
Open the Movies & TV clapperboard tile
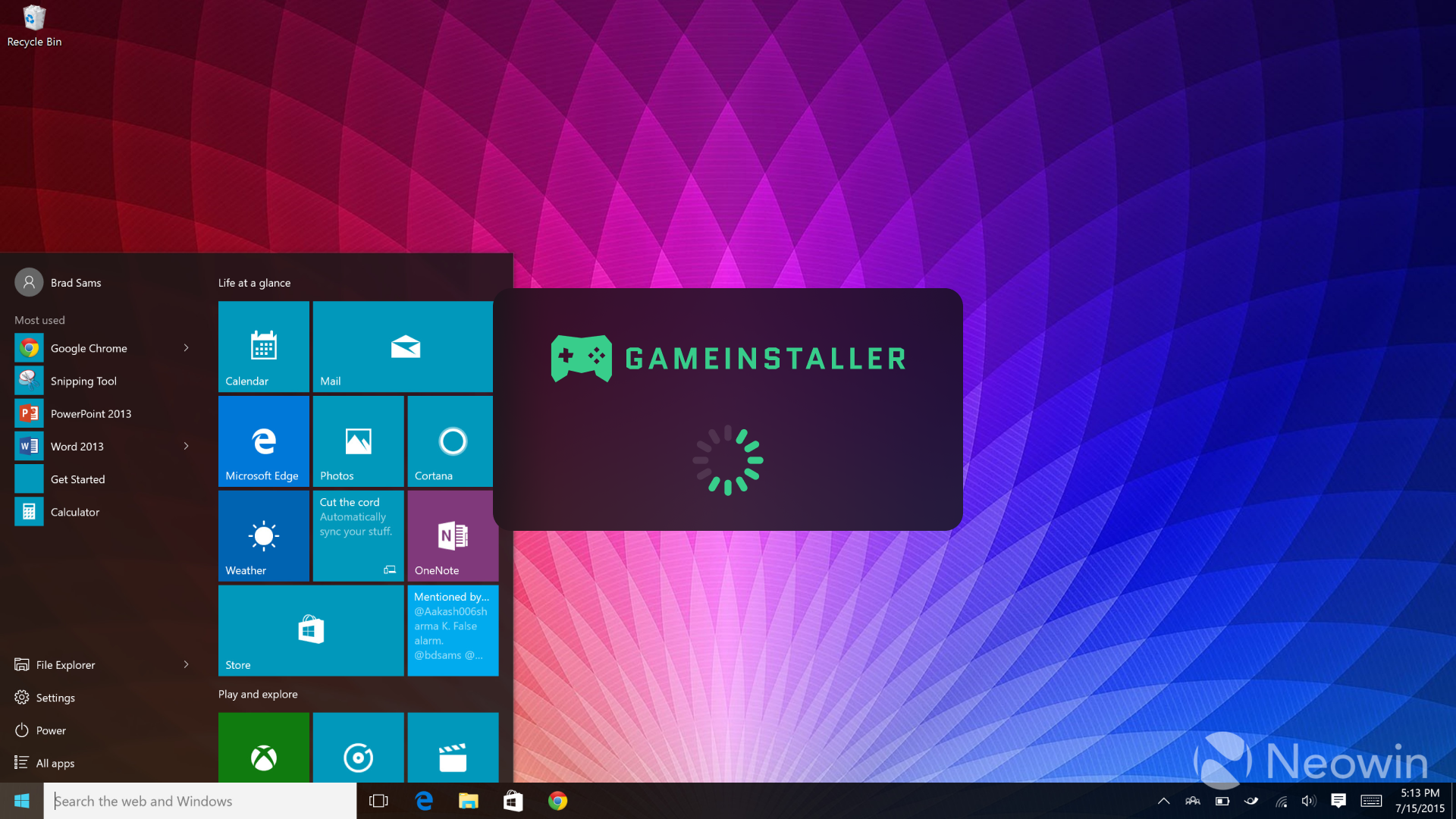pos(453,748)
